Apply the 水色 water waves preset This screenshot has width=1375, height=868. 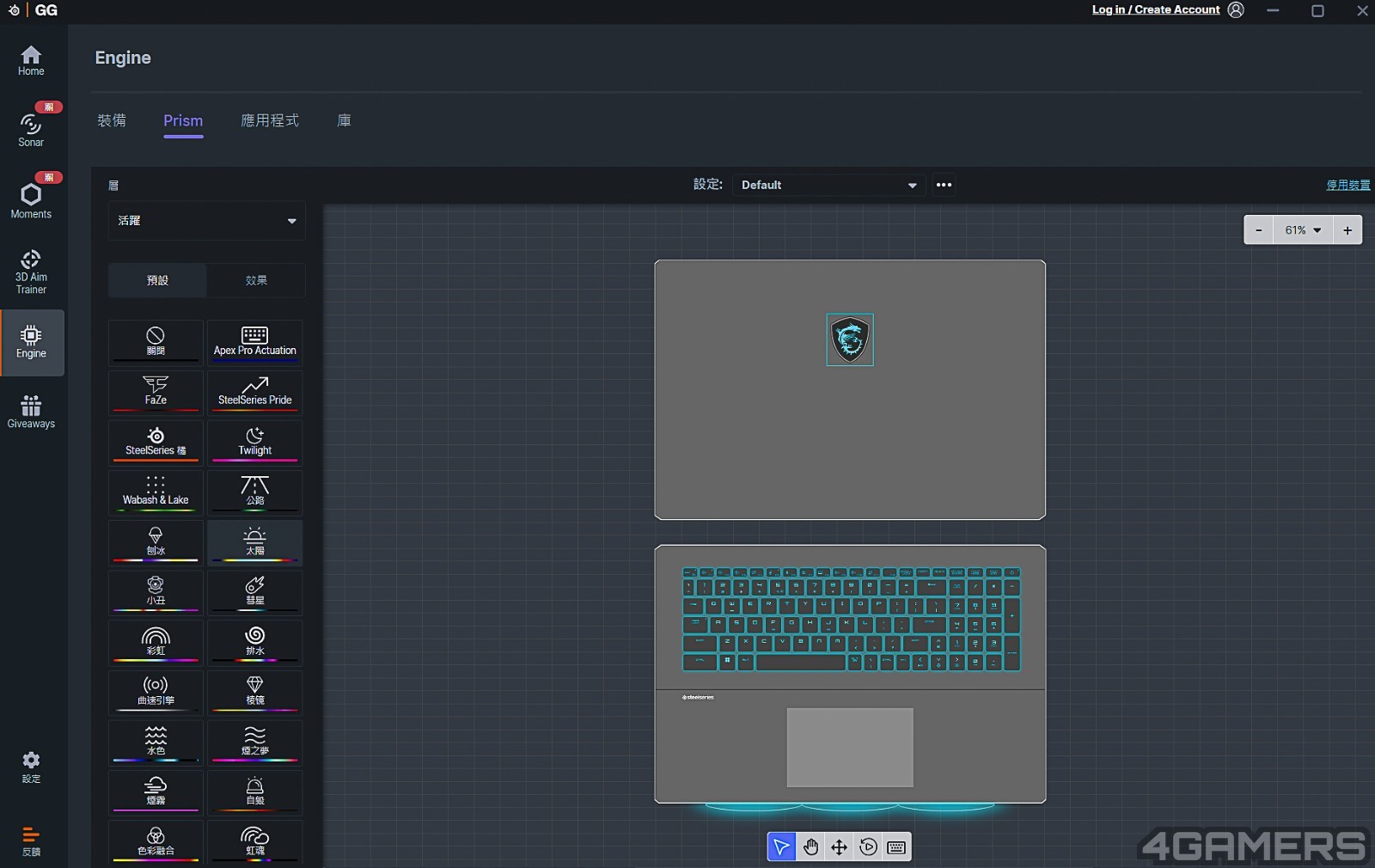pos(156,742)
